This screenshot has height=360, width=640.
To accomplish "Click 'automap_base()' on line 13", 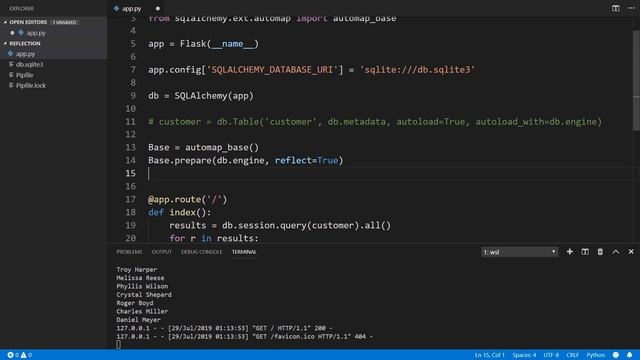I will click(222, 147).
